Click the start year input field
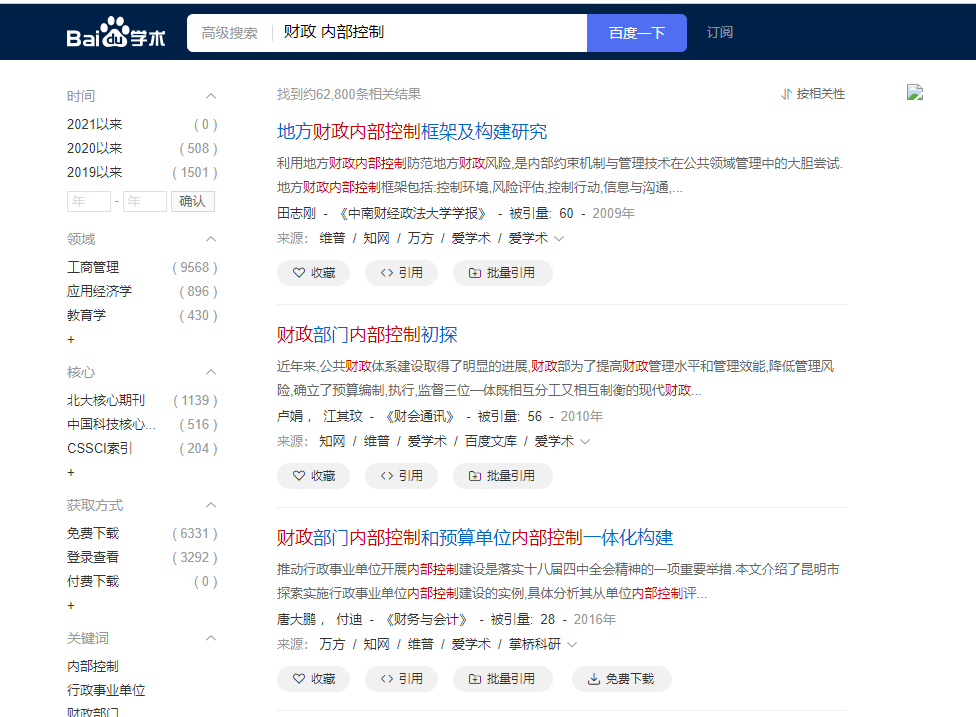The height and width of the screenshot is (717, 976). click(x=88, y=201)
